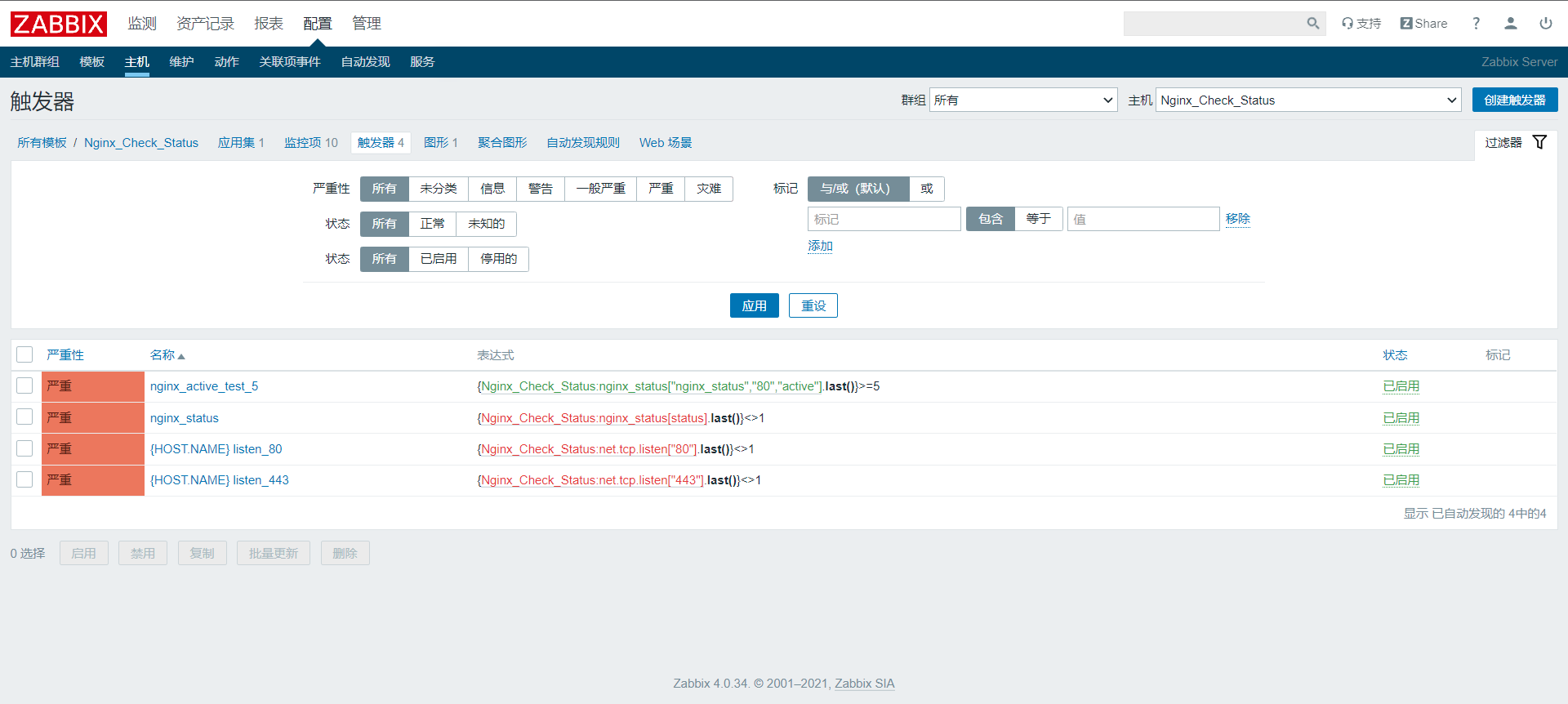This screenshot has height=704, width=1568.
Task: Open Zabbix SIA footer link
Action: click(865, 684)
